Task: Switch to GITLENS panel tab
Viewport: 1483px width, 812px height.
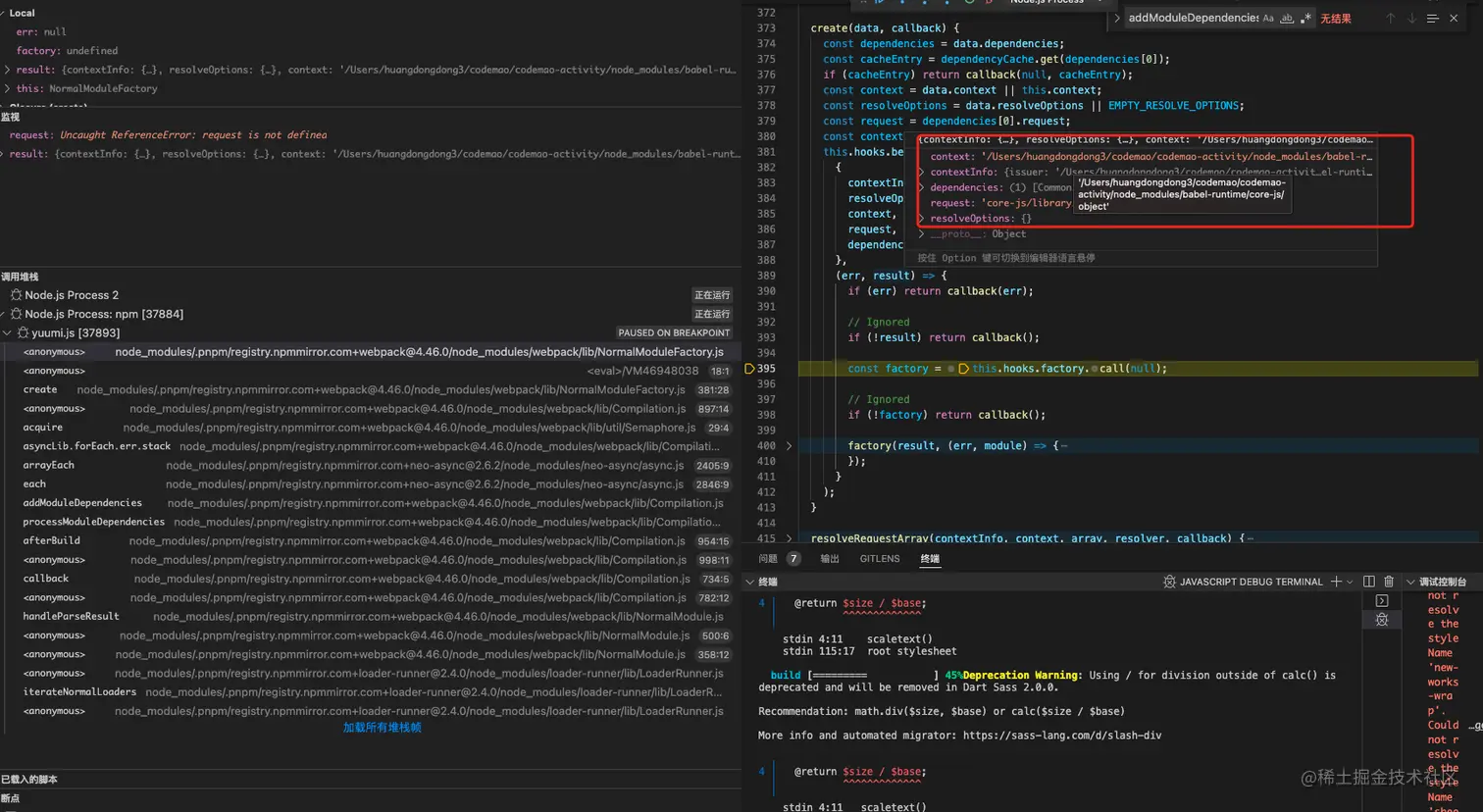Action: click(880, 559)
